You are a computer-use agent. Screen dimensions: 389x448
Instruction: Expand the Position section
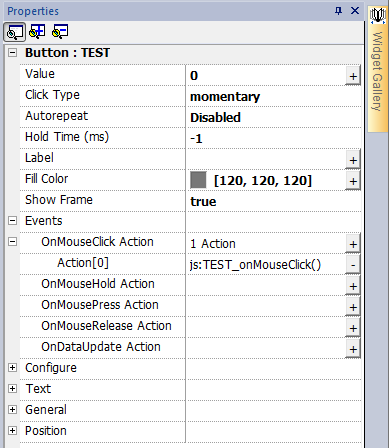[x=13, y=431]
